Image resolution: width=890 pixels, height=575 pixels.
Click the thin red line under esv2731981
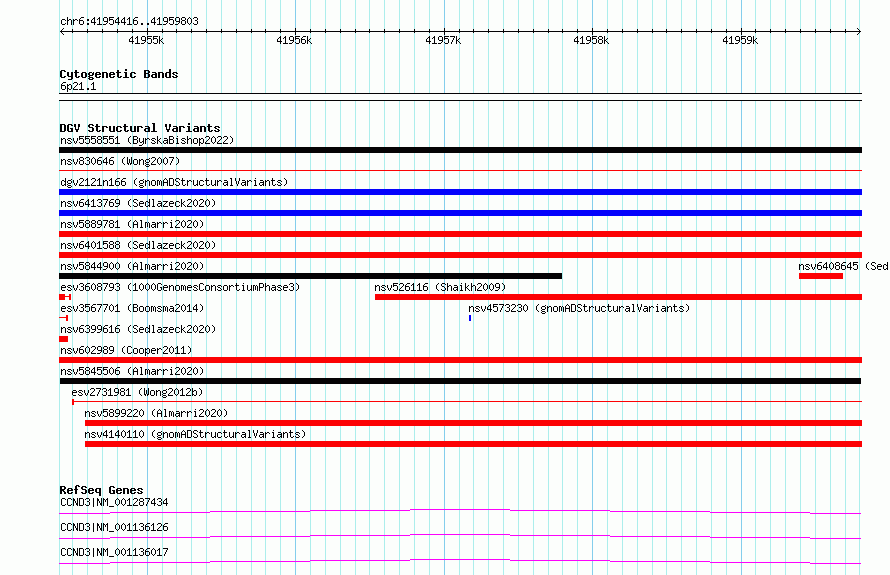pyautogui.click(x=467, y=402)
